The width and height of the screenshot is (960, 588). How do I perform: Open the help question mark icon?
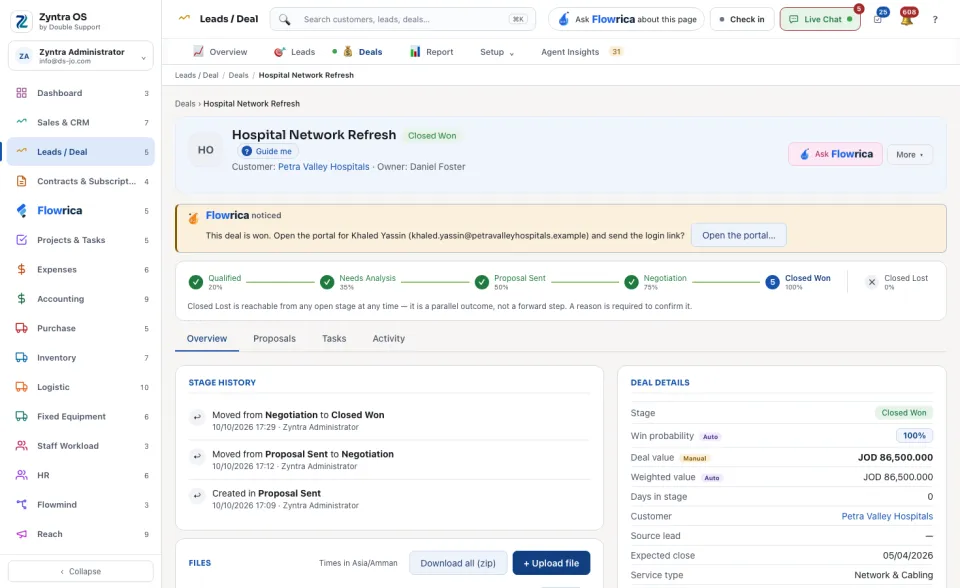point(935,20)
